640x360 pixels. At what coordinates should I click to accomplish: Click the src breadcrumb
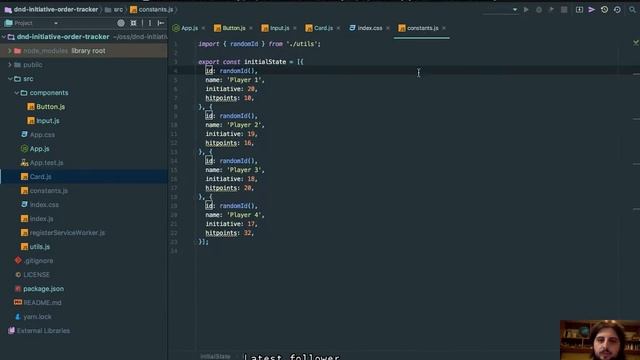point(114,9)
